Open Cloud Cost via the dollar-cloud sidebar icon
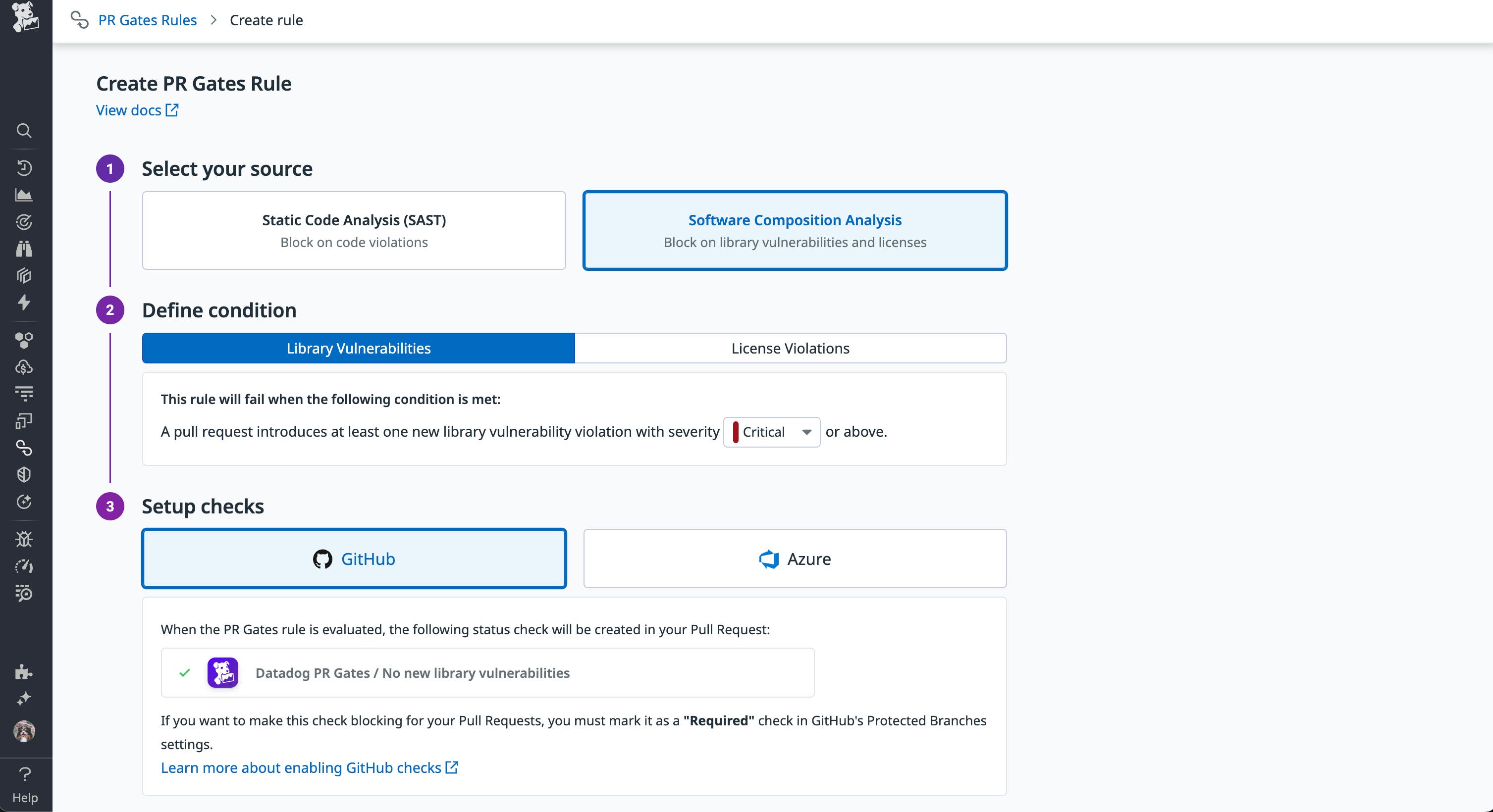Screen dimensions: 1493x812 pos(24,366)
